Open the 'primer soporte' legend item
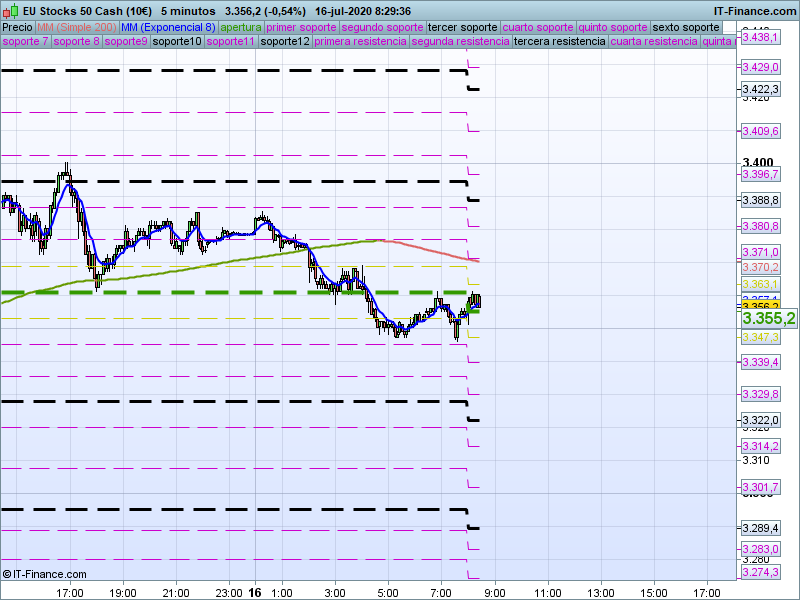Image resolution: width=800 pixels, height=600 pixels. click(x=301, y=27)
